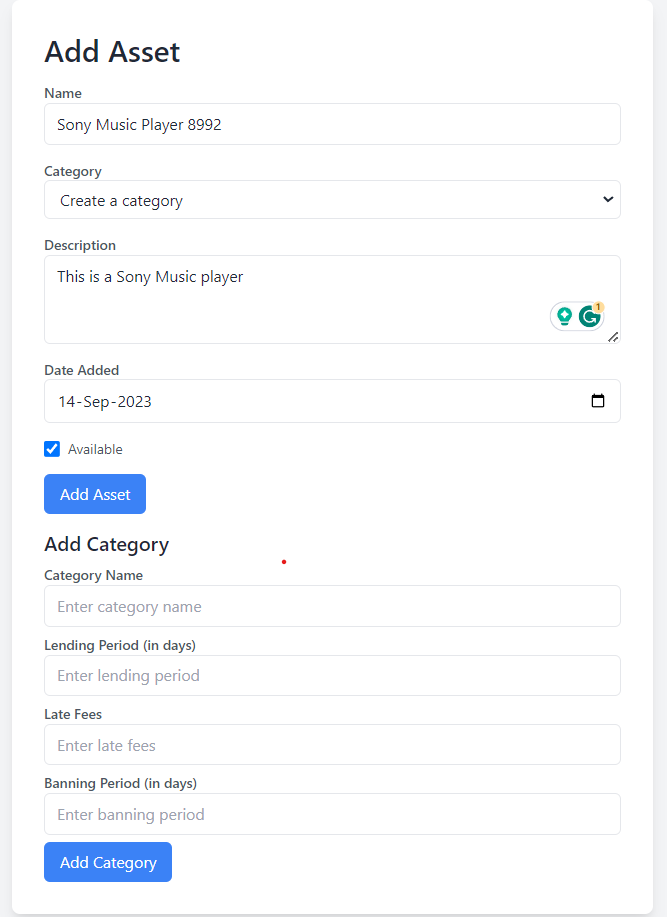Click the Name field label
The width and height of the screenshot is (667, 917).
tap(63, 93)
